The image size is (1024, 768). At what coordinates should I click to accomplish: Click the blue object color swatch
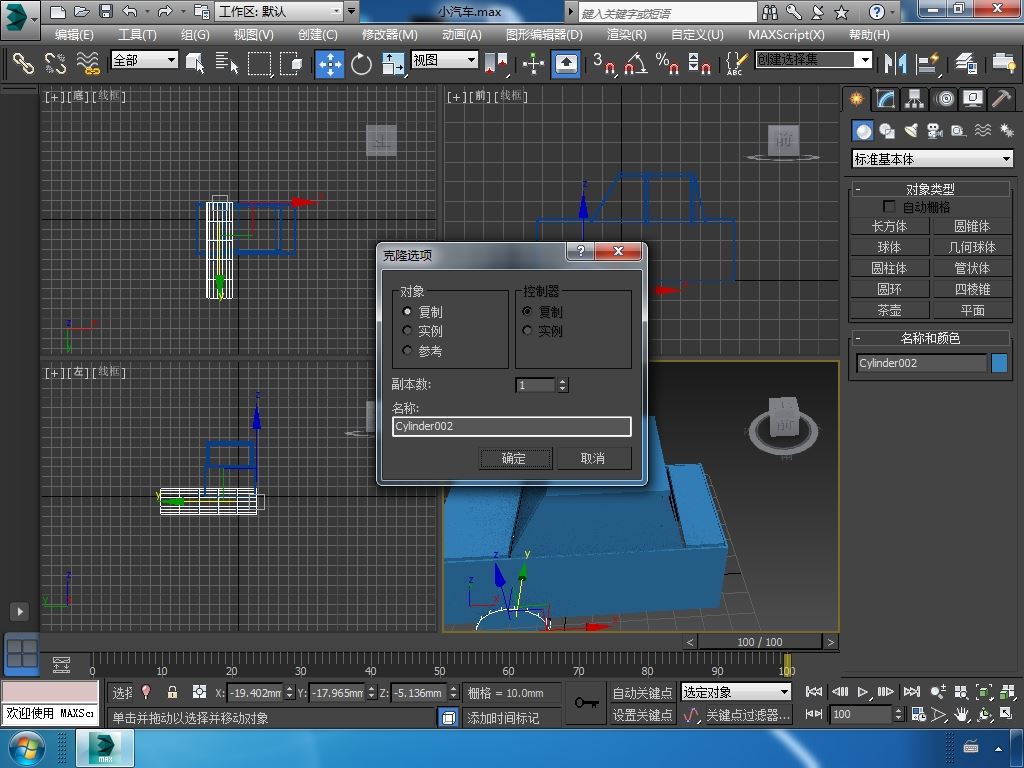click(x=999, y=363)
